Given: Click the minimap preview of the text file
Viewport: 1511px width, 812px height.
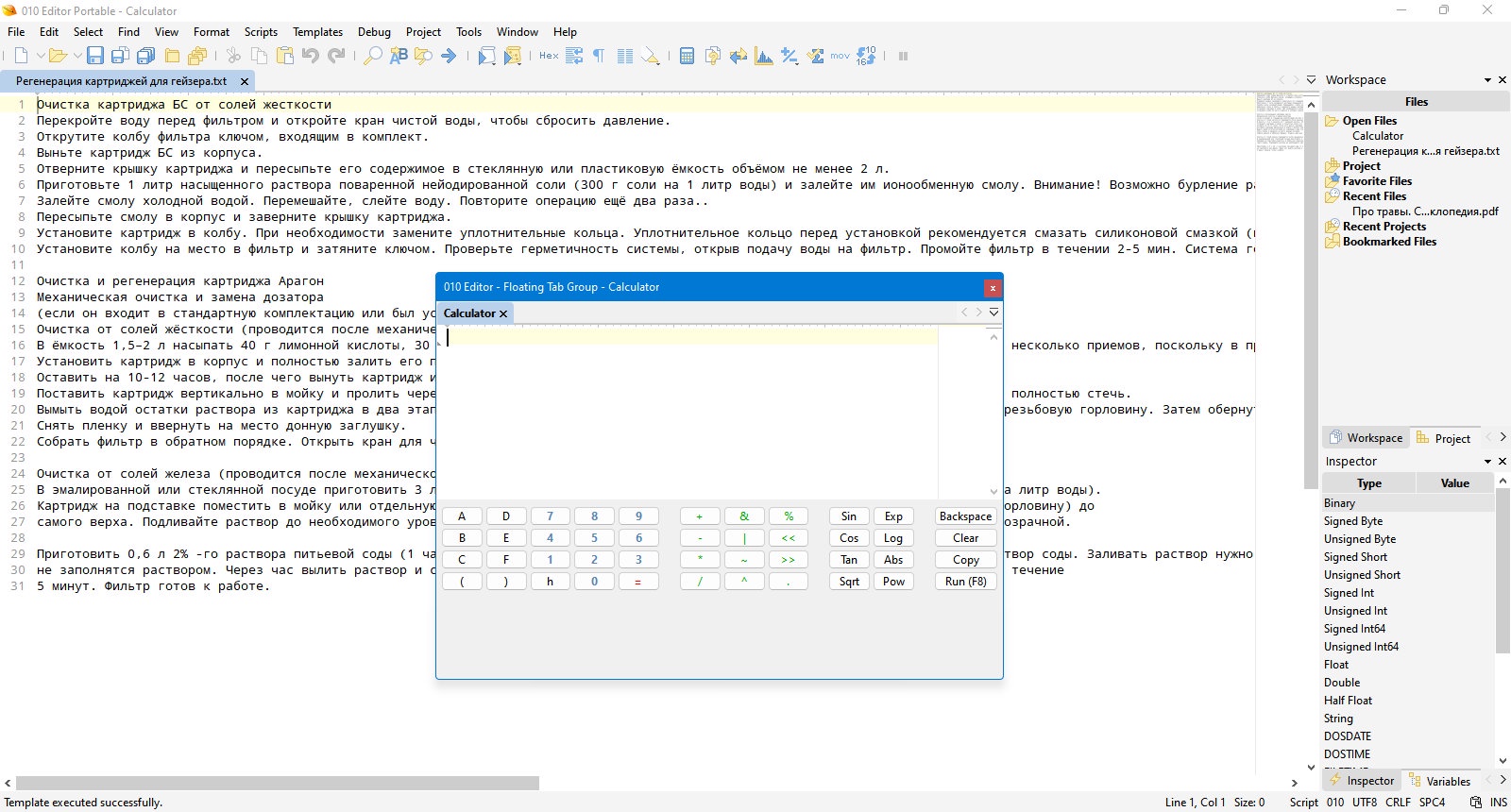Looking at the screenshot, I should pyautogui.click(x=1280, y=123).
